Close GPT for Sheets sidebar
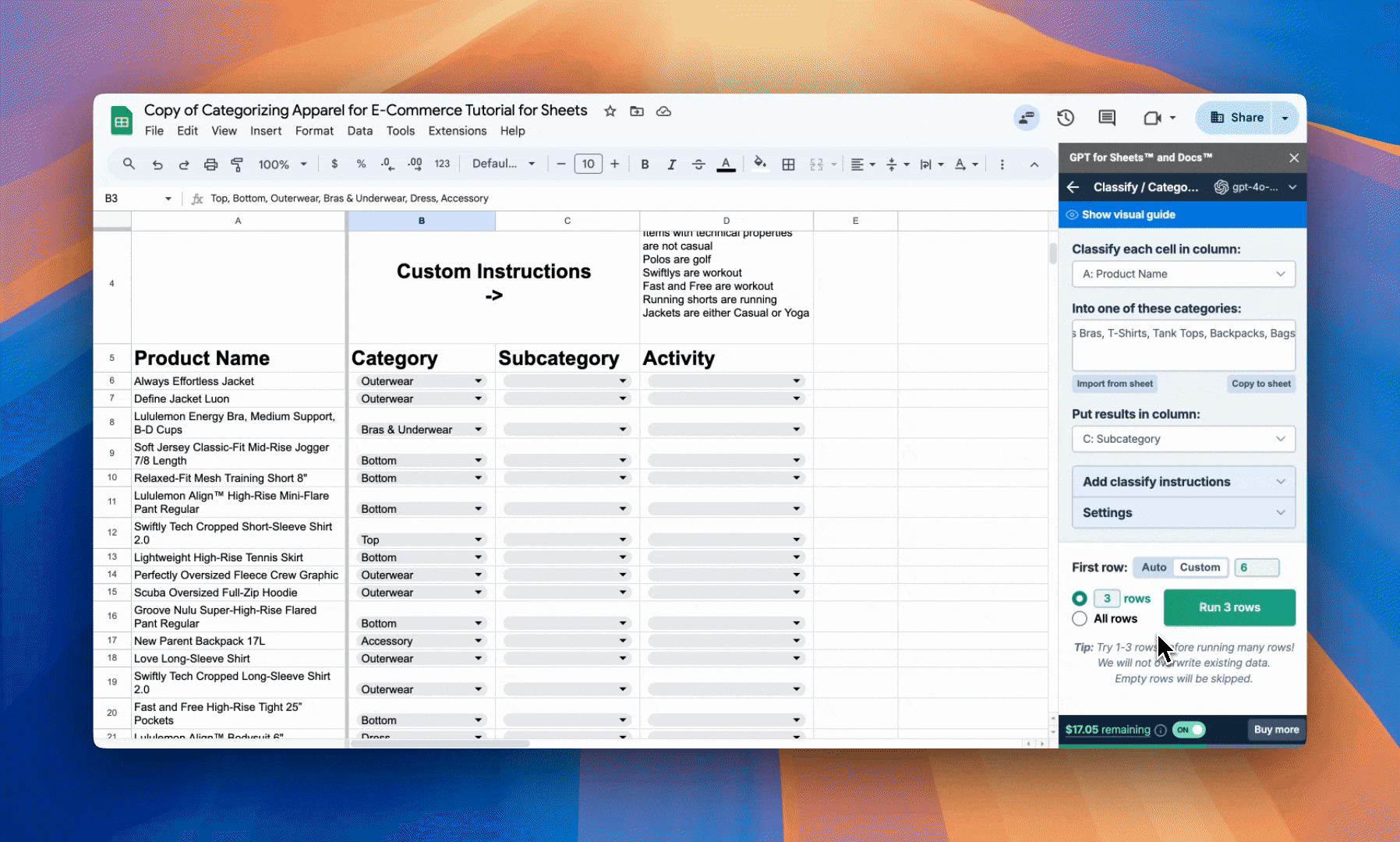 tap(1294, 157)
